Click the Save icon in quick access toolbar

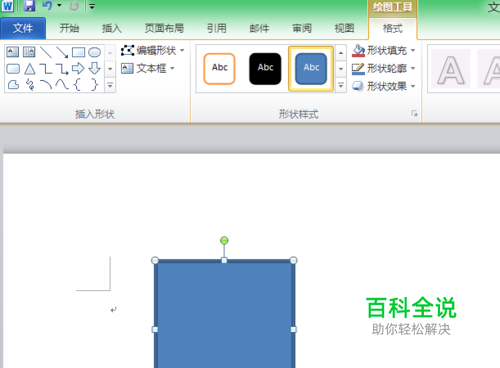pos(30,6)
